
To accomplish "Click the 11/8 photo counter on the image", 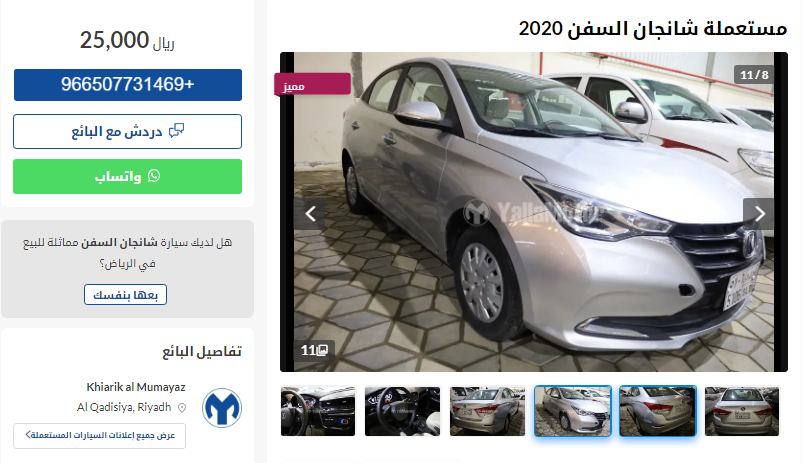I will [x=754, y=75].
